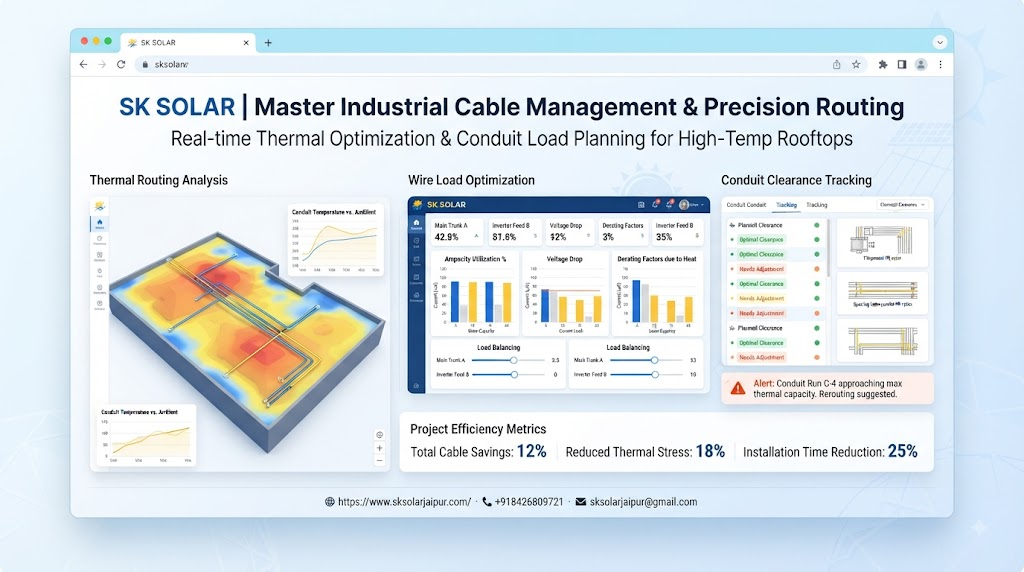The height and width of the screenshot is (572, 1024).
Task: Select the Voltage Drop 12% card
Action: [569, 231]
